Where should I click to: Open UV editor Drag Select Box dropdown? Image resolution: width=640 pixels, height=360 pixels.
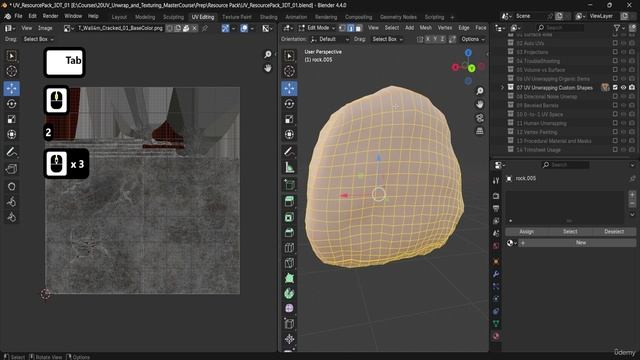point(38,39)
